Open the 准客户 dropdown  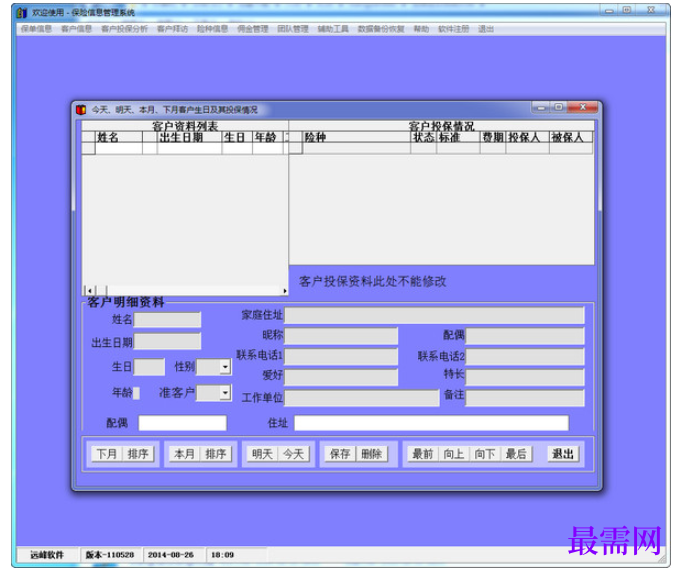click(225, 393)
